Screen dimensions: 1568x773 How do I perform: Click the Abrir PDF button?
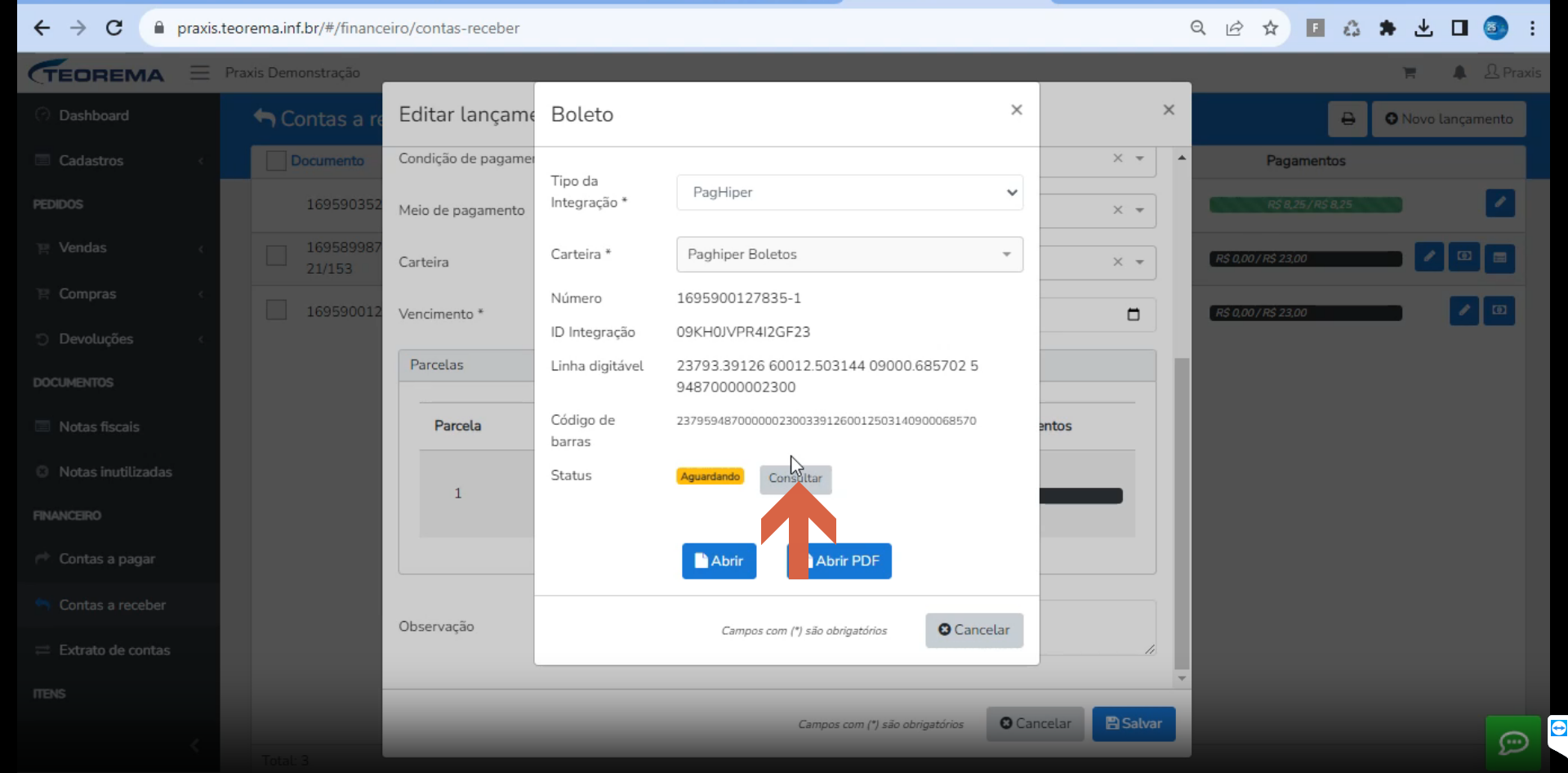840,561
